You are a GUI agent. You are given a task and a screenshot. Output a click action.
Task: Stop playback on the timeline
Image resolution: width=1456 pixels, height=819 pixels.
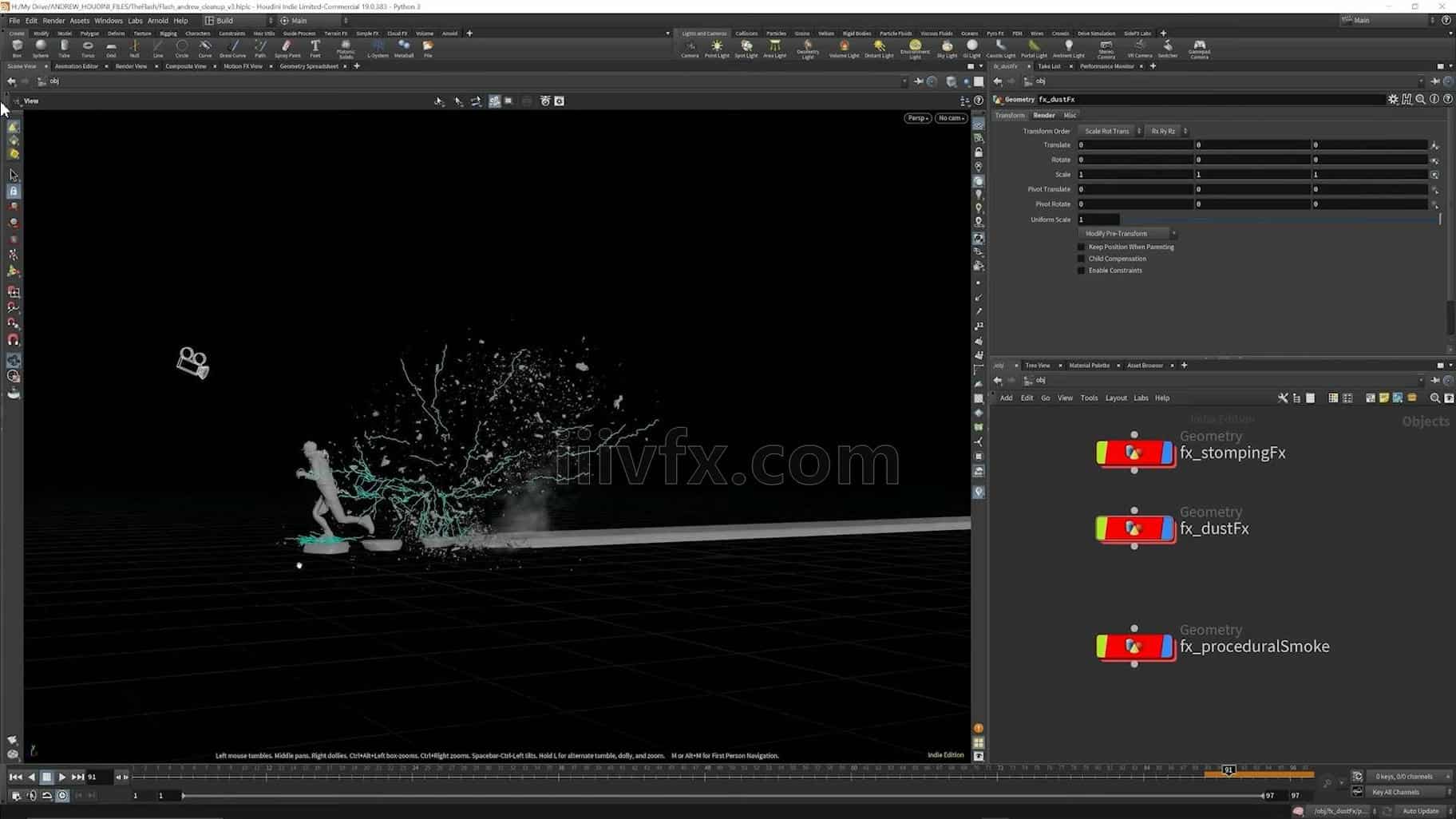(x=46, y=777)
